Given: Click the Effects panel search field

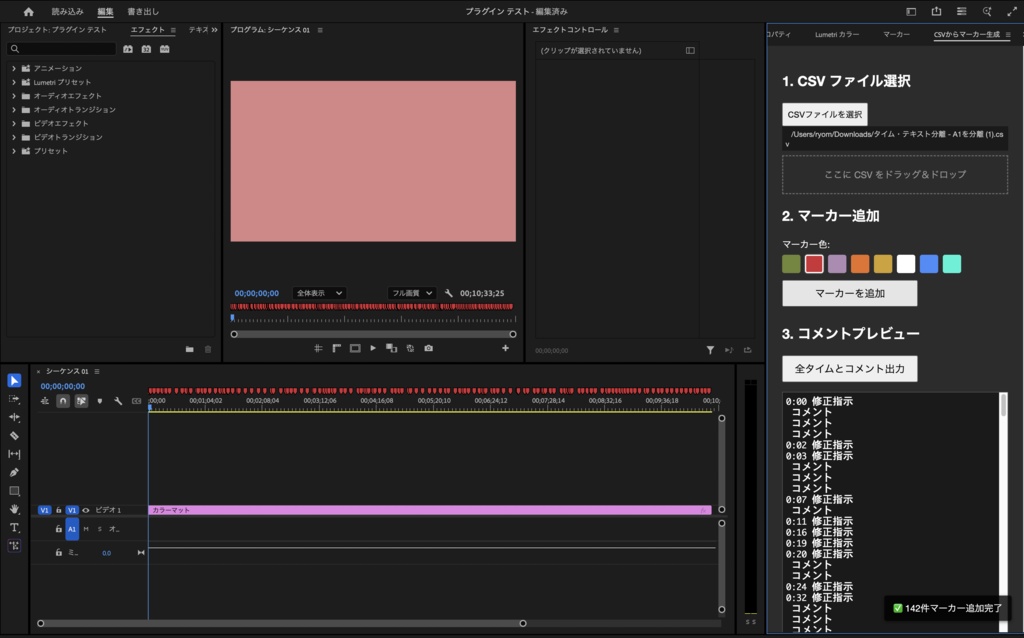Looking at the screenshot, I should point(62,49).
